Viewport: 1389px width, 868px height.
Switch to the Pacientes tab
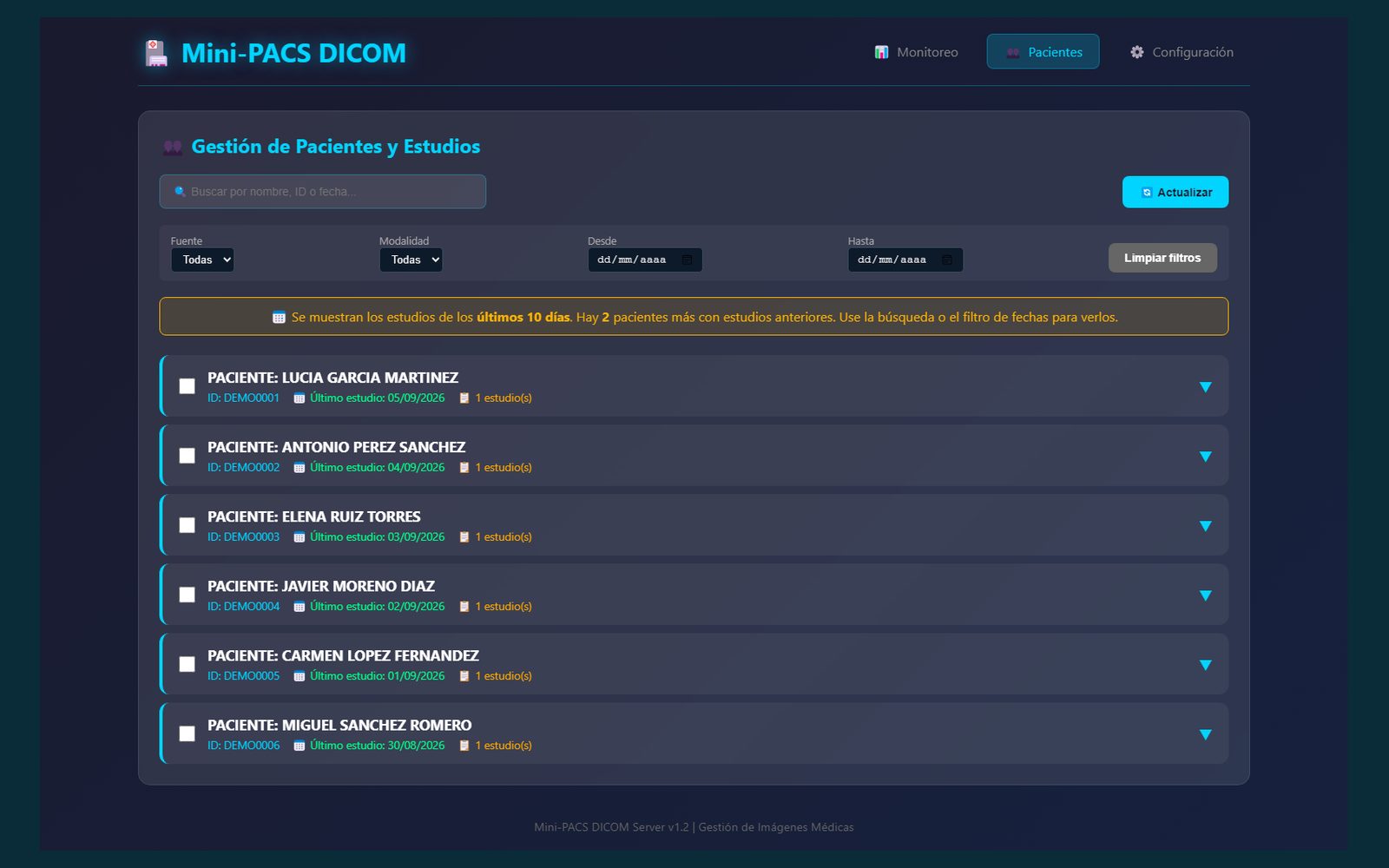click(1043, 52)
